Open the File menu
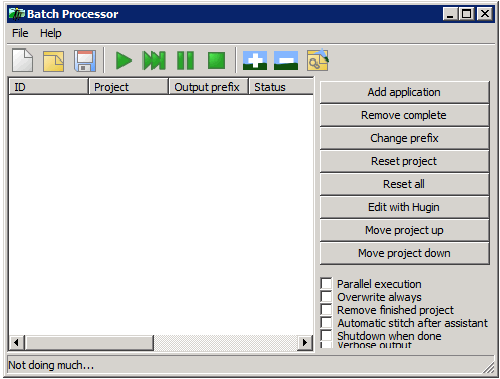500x379 pixels. [20, 33]
